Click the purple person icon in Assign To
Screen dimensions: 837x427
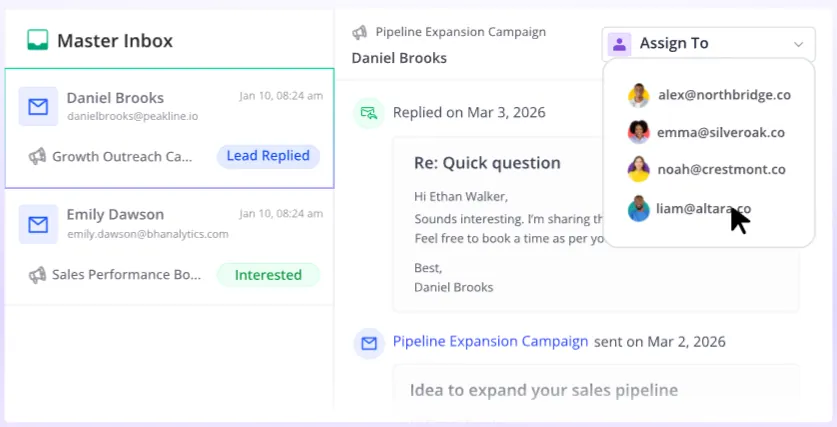619,44
